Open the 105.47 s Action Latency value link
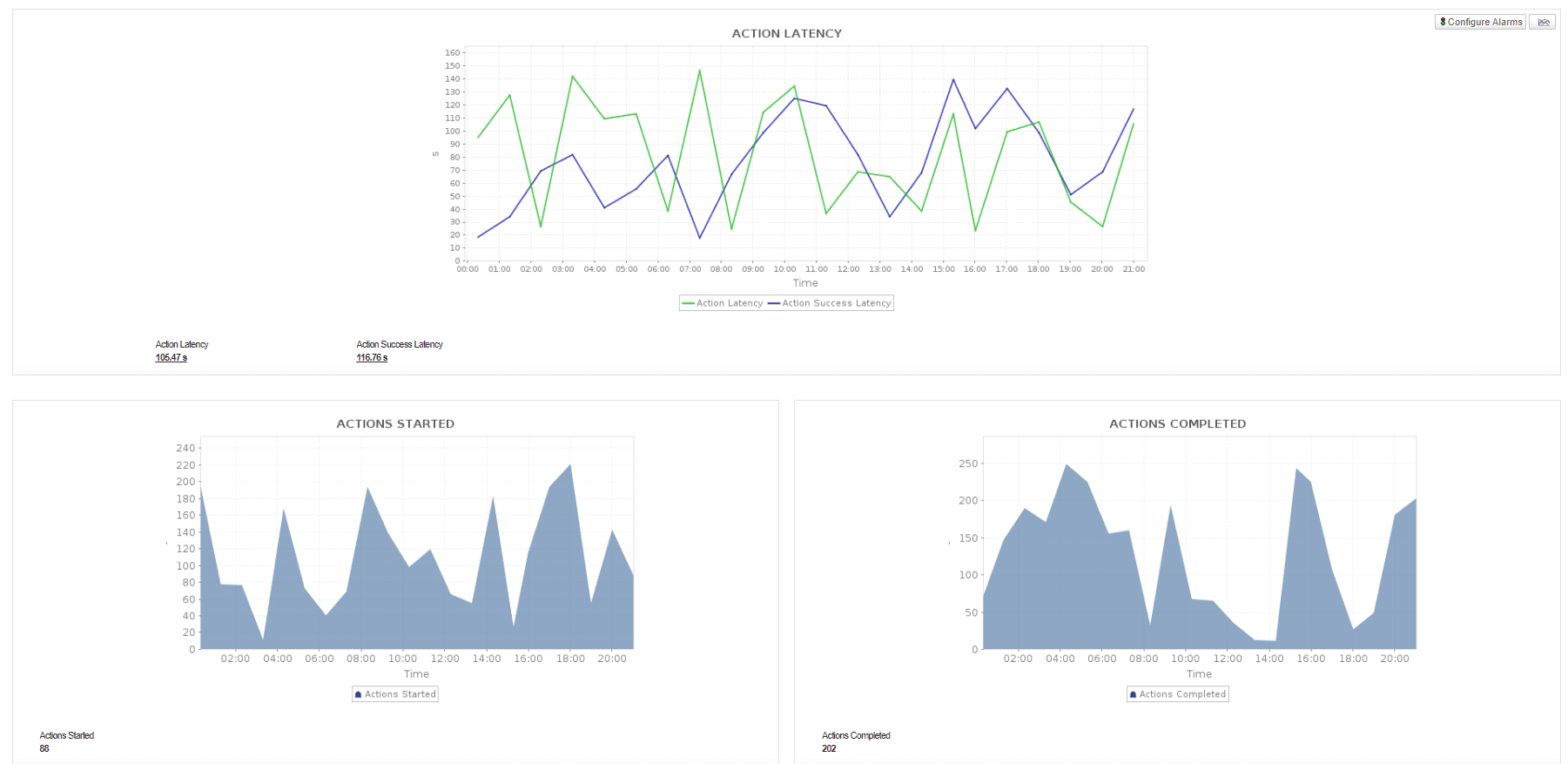The height and width of the screenshot is (764, 1568). point(172,358)
